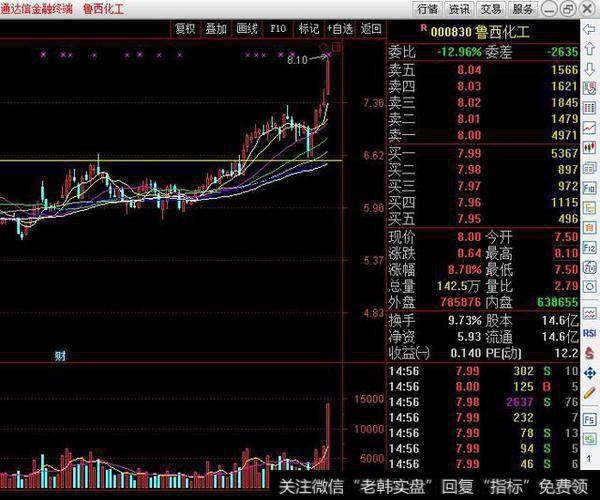Viewport: 600px width, 500px height.
Task: Open the 资讯 menu
Action: tap(459, 9)
